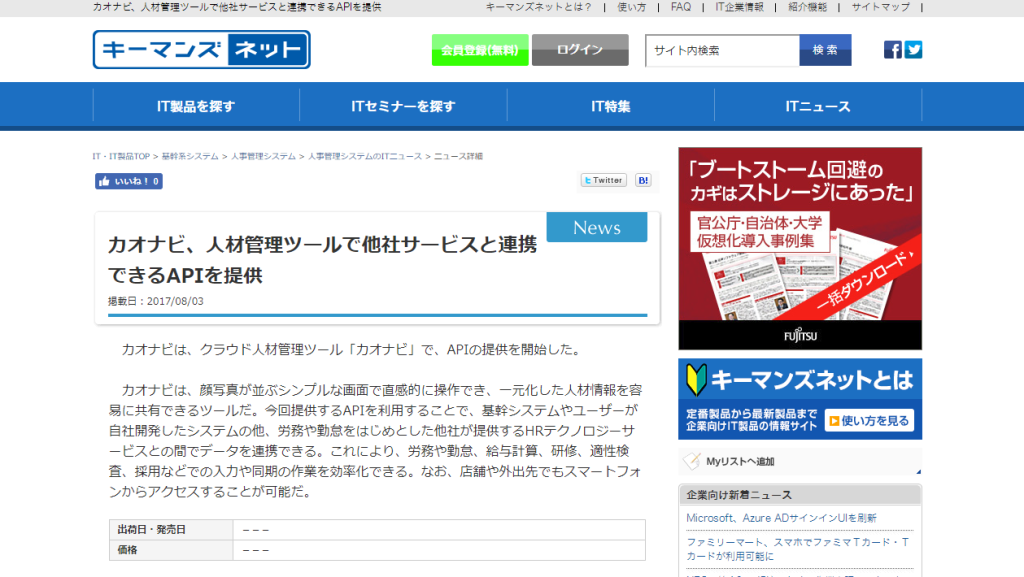Open the サイトマップ top link
Image resolution: width=1024 pixels, height=577 pixels.
[x=880, y=7]
